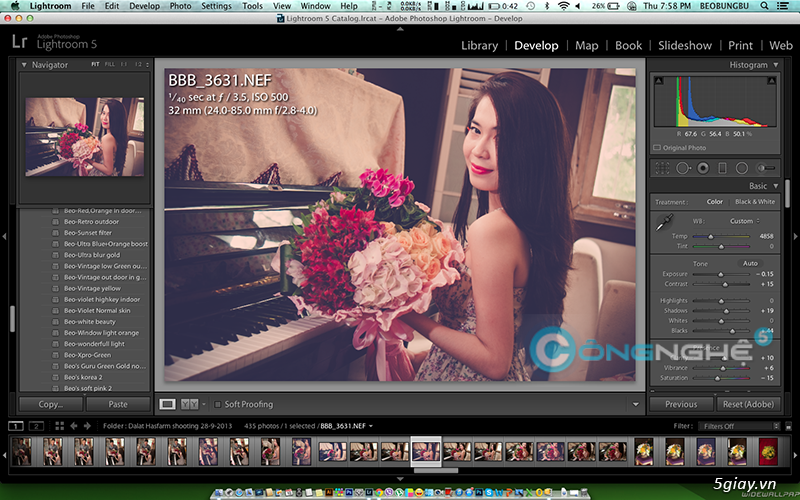The width and height of the screenshot is (800, 500).
Task: Enable the Soft Proofing checkbox
Action: coord(218,404)
